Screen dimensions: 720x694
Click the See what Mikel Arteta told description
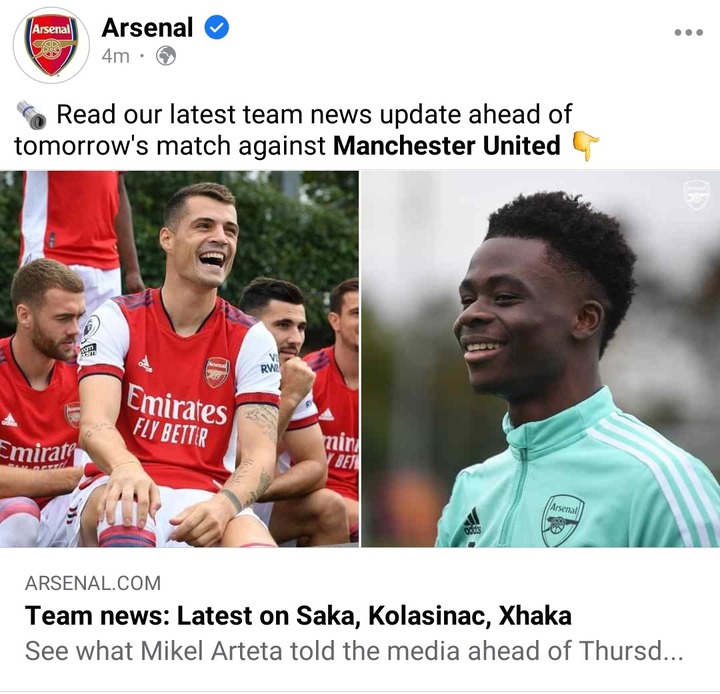pos(354,651)
